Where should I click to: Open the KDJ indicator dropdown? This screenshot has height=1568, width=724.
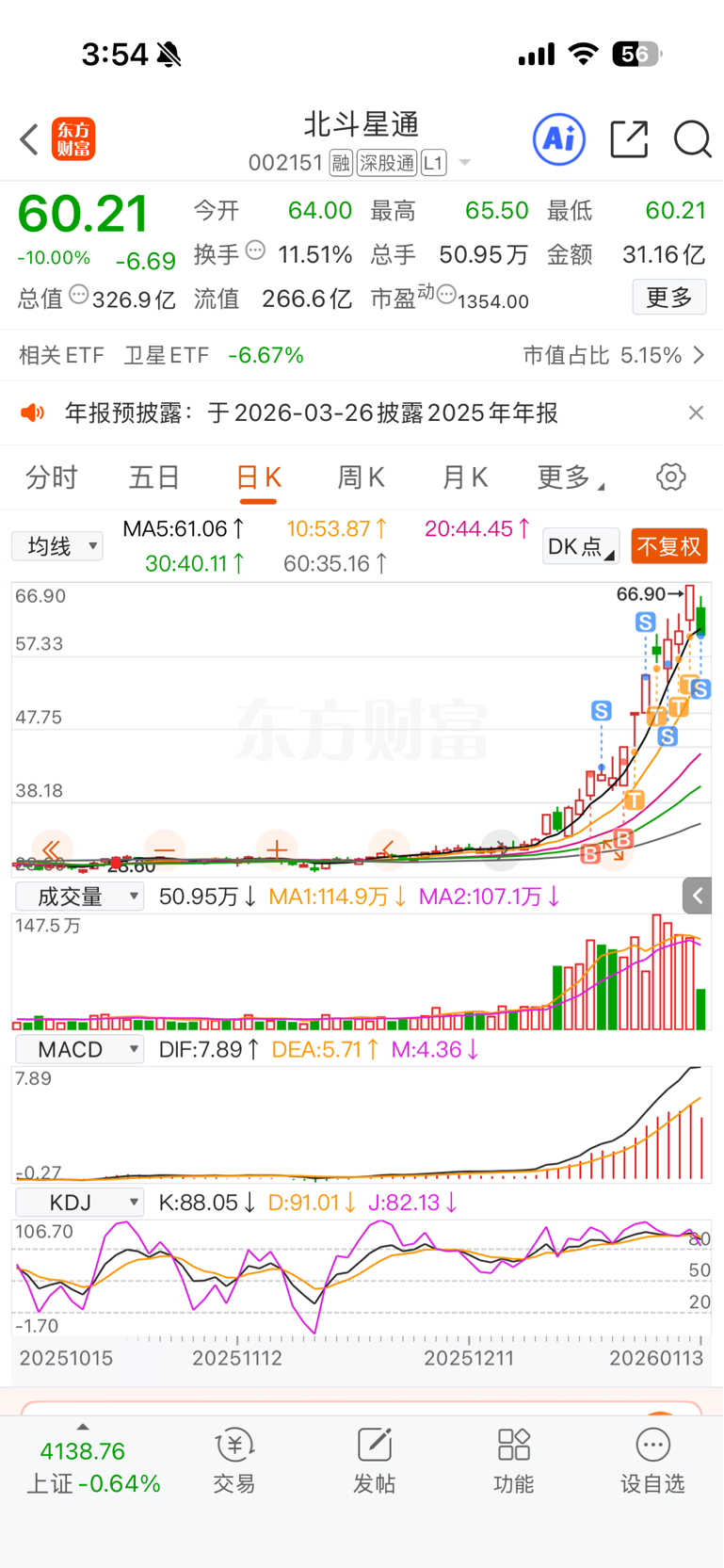click(80, 1203)
